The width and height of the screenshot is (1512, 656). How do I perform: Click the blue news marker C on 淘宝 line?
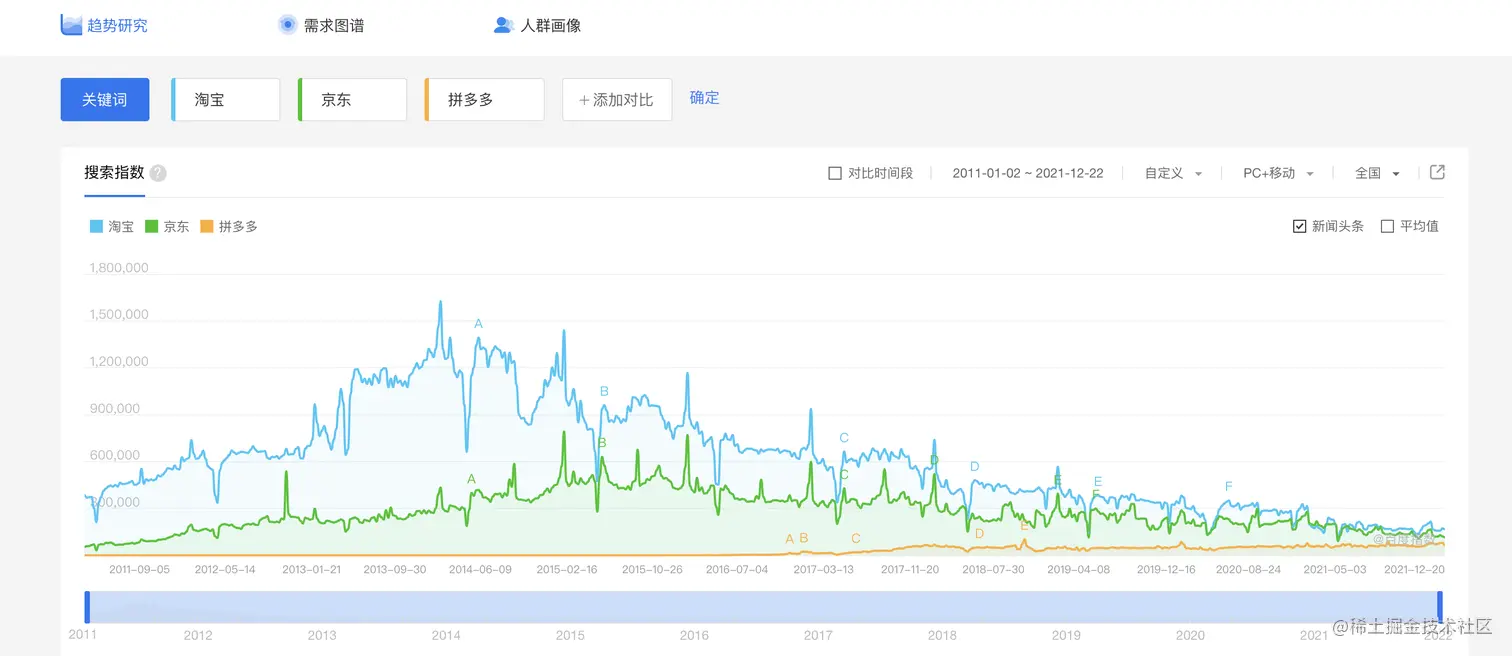click(844, 438)
